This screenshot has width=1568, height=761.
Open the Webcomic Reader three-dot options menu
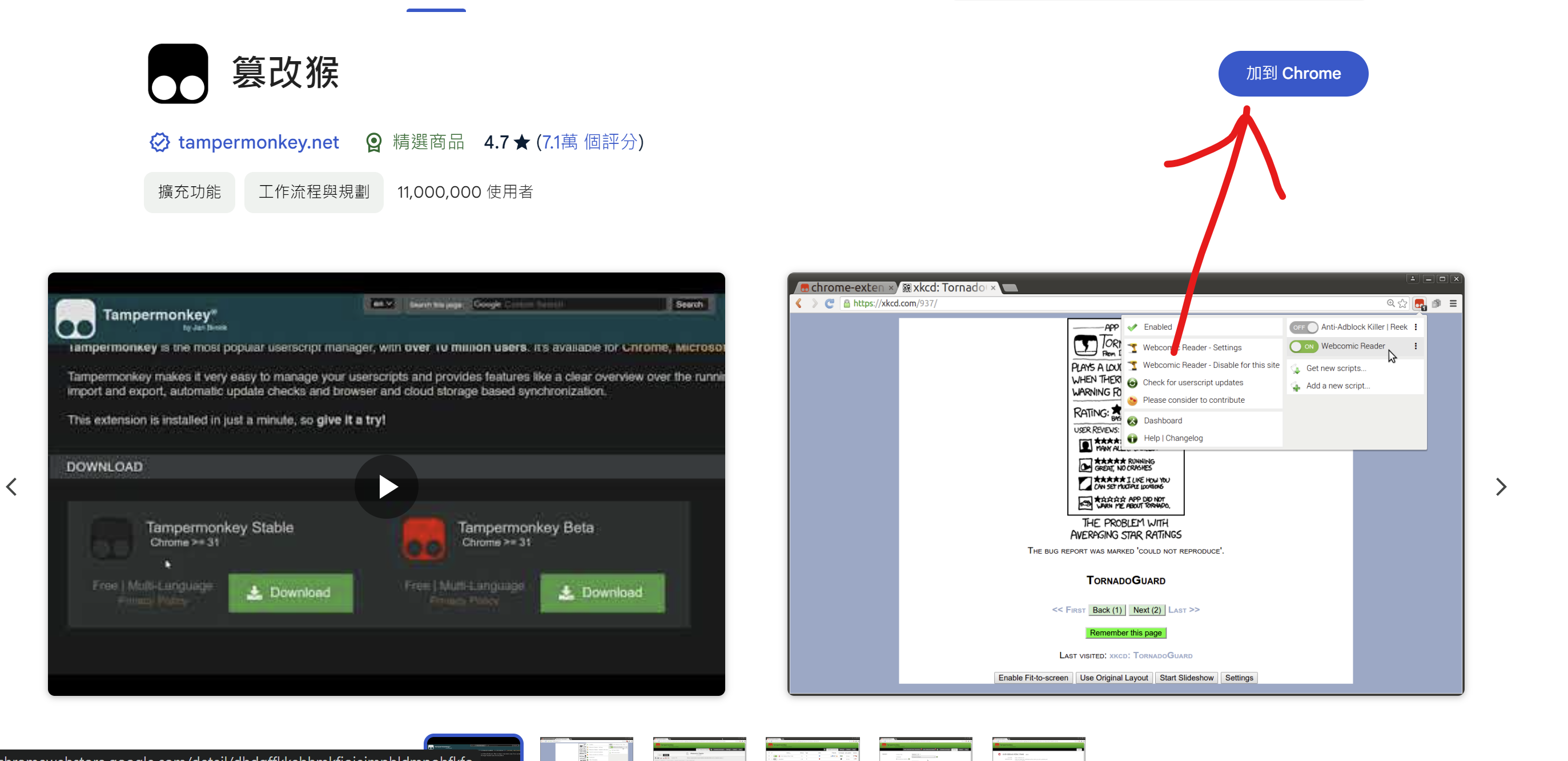click(1416, 346)
